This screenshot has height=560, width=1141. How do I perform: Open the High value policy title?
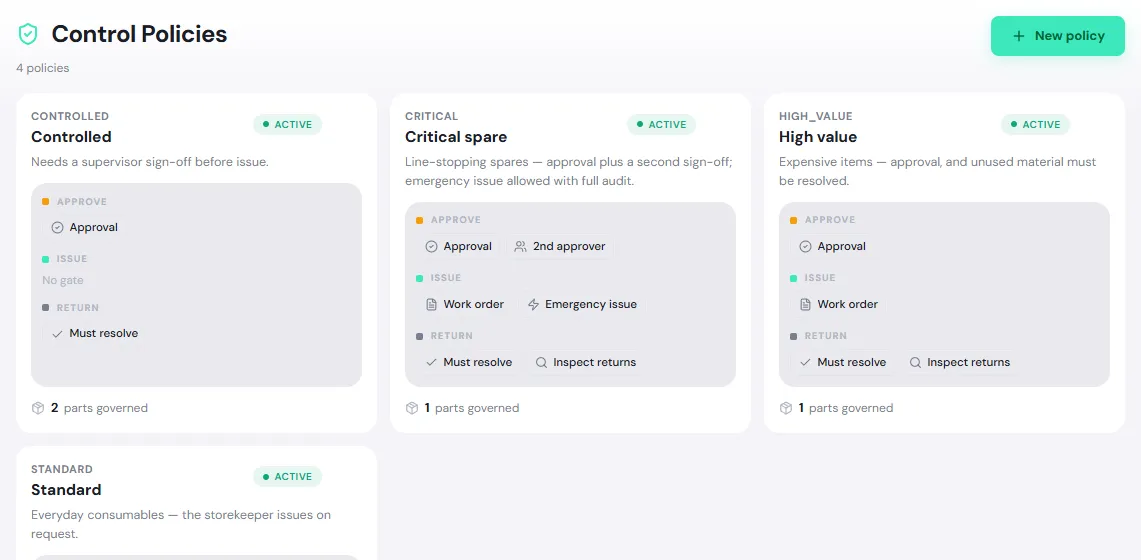818,137
